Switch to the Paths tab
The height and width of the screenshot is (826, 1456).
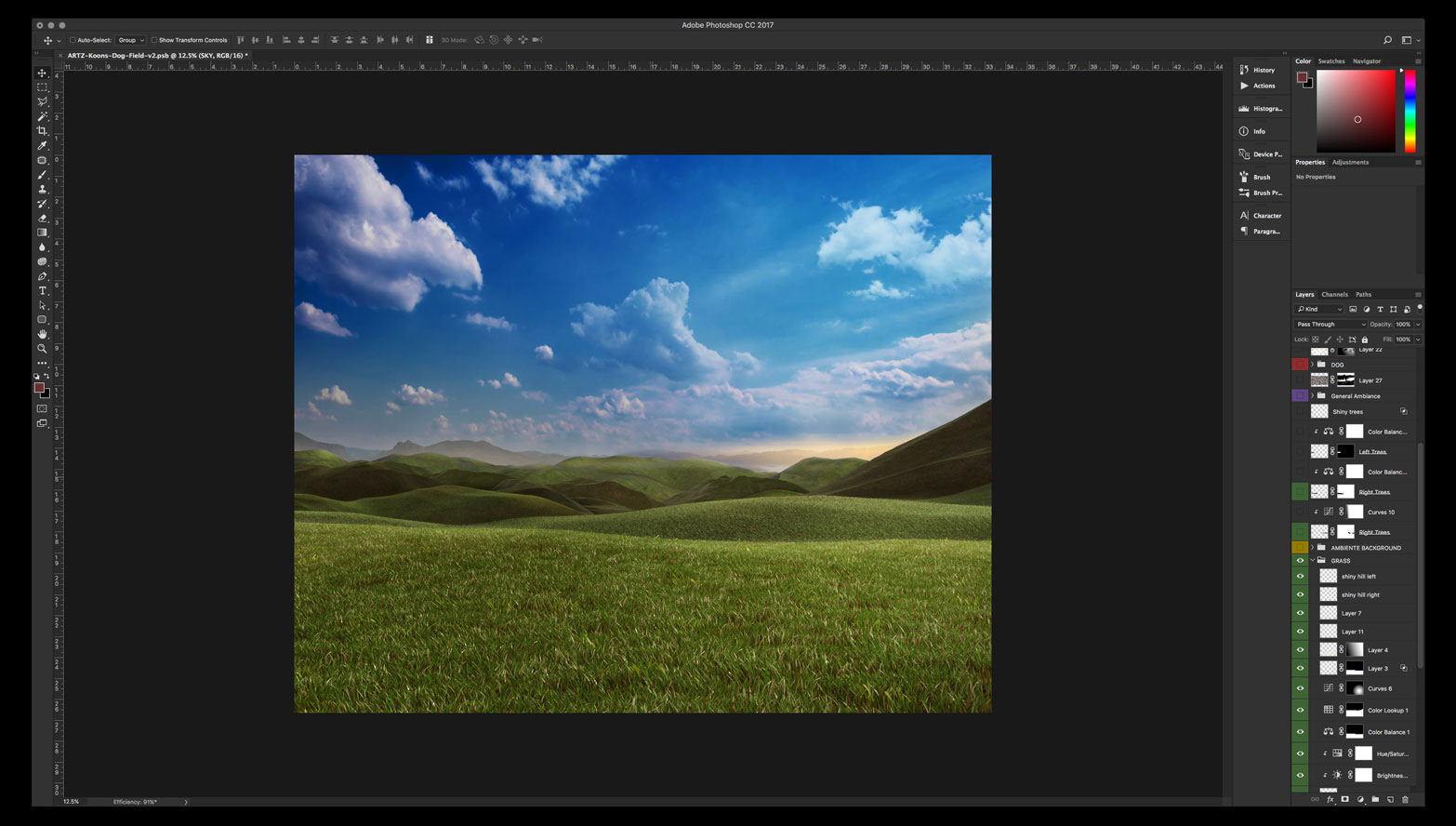(x=1363, y=294)
